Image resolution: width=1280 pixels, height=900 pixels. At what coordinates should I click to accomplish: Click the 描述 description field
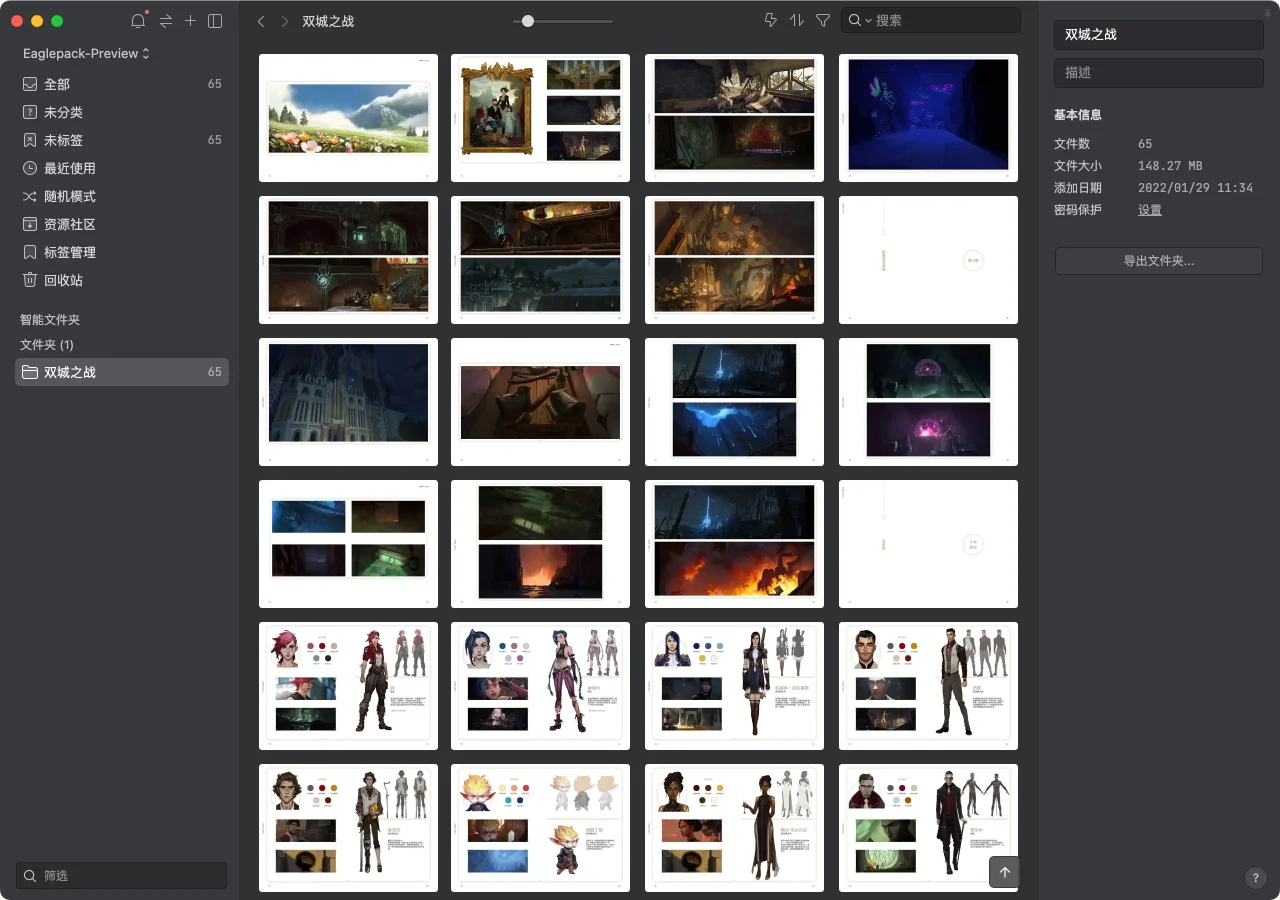1159,73
